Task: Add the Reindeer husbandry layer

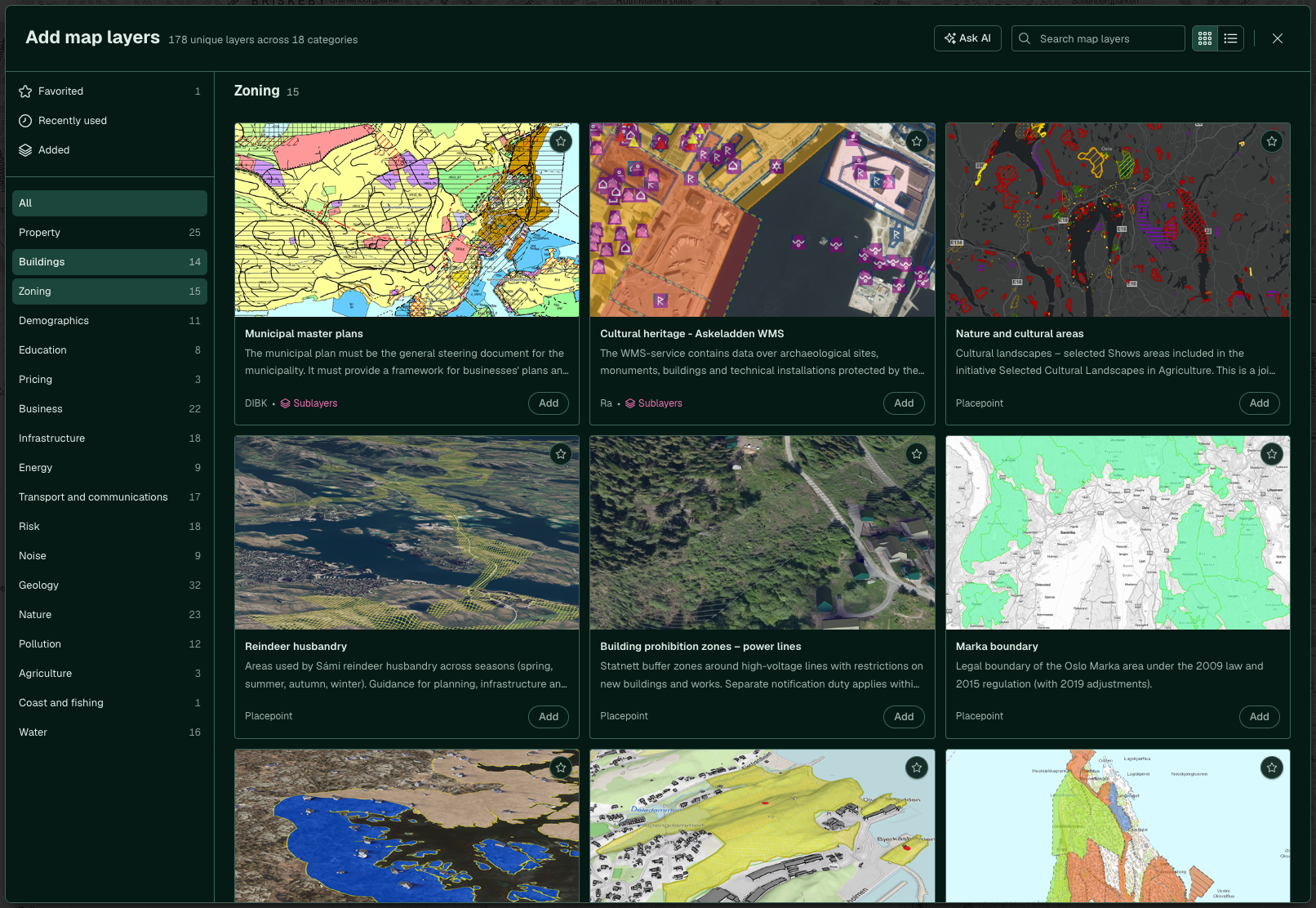Action: [x=549, y=717]
